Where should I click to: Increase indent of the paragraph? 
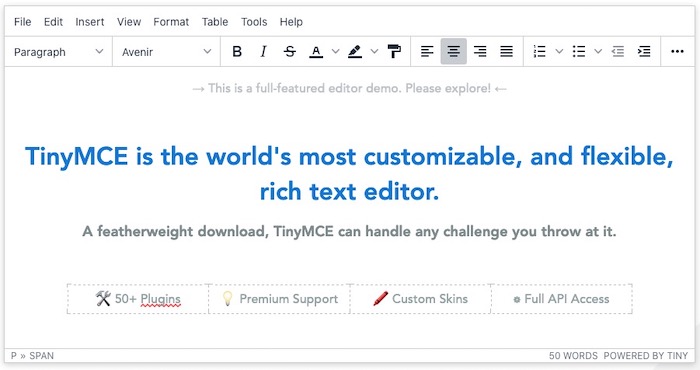(x=644, y=52)
